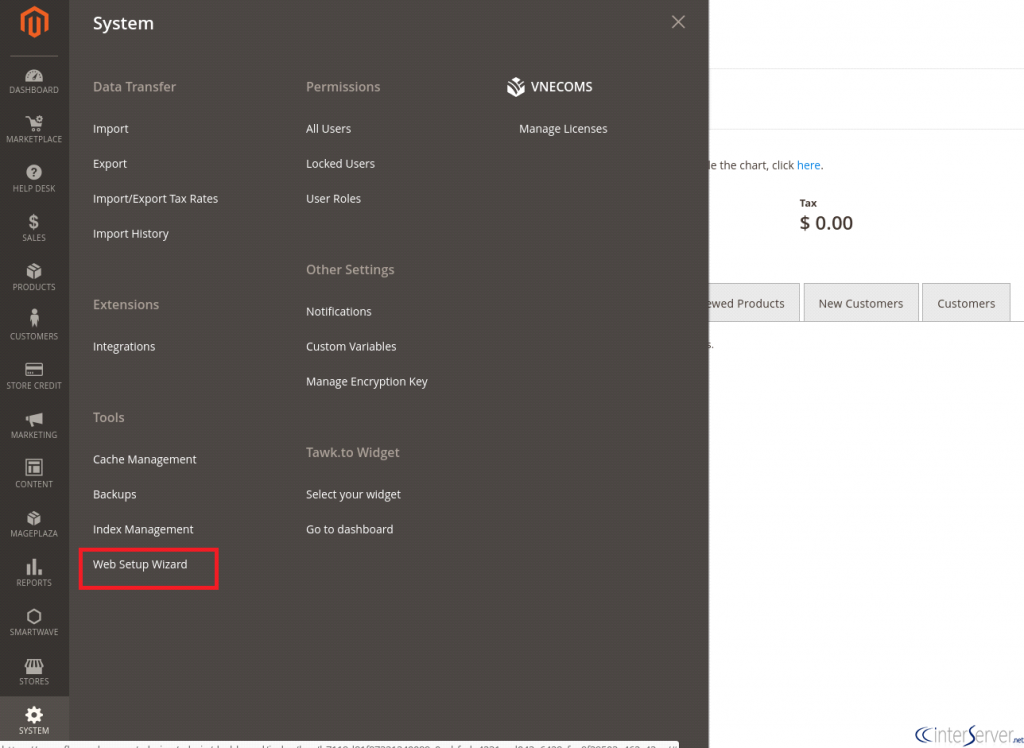Open Locked Users
The image size is (1024, 748).
click(340, 164)
